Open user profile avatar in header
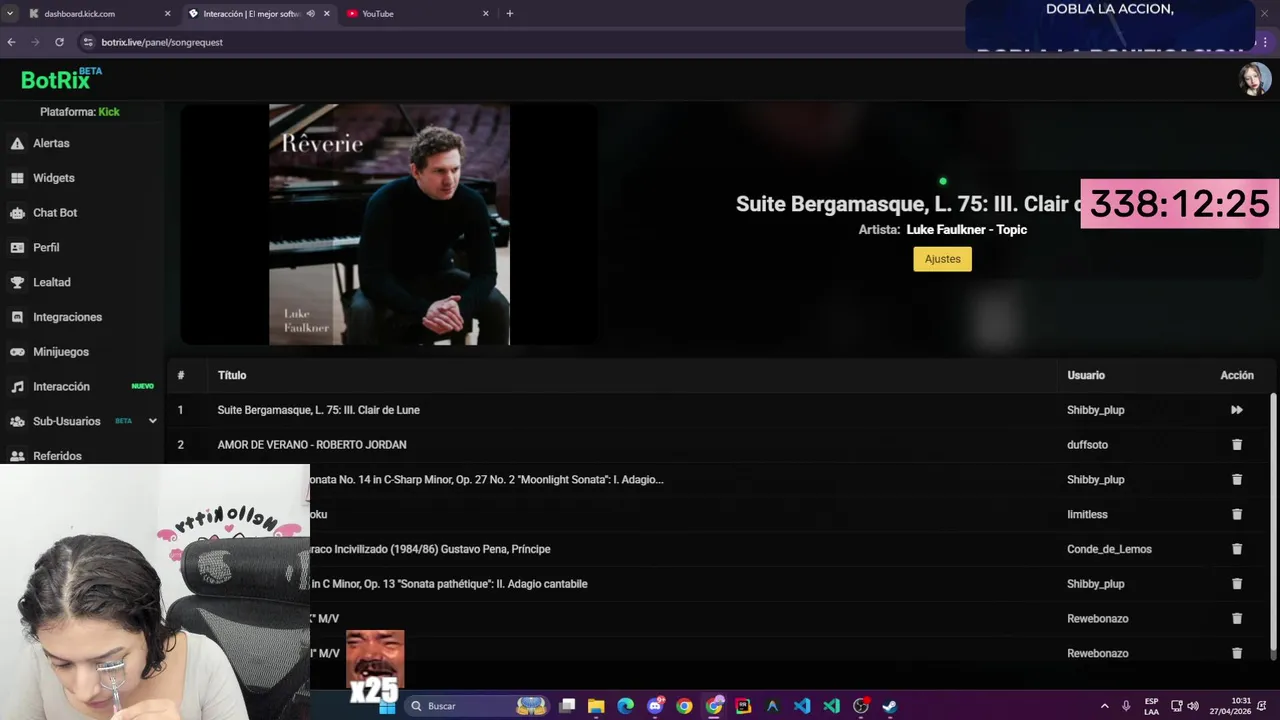 pos(1254,79)
